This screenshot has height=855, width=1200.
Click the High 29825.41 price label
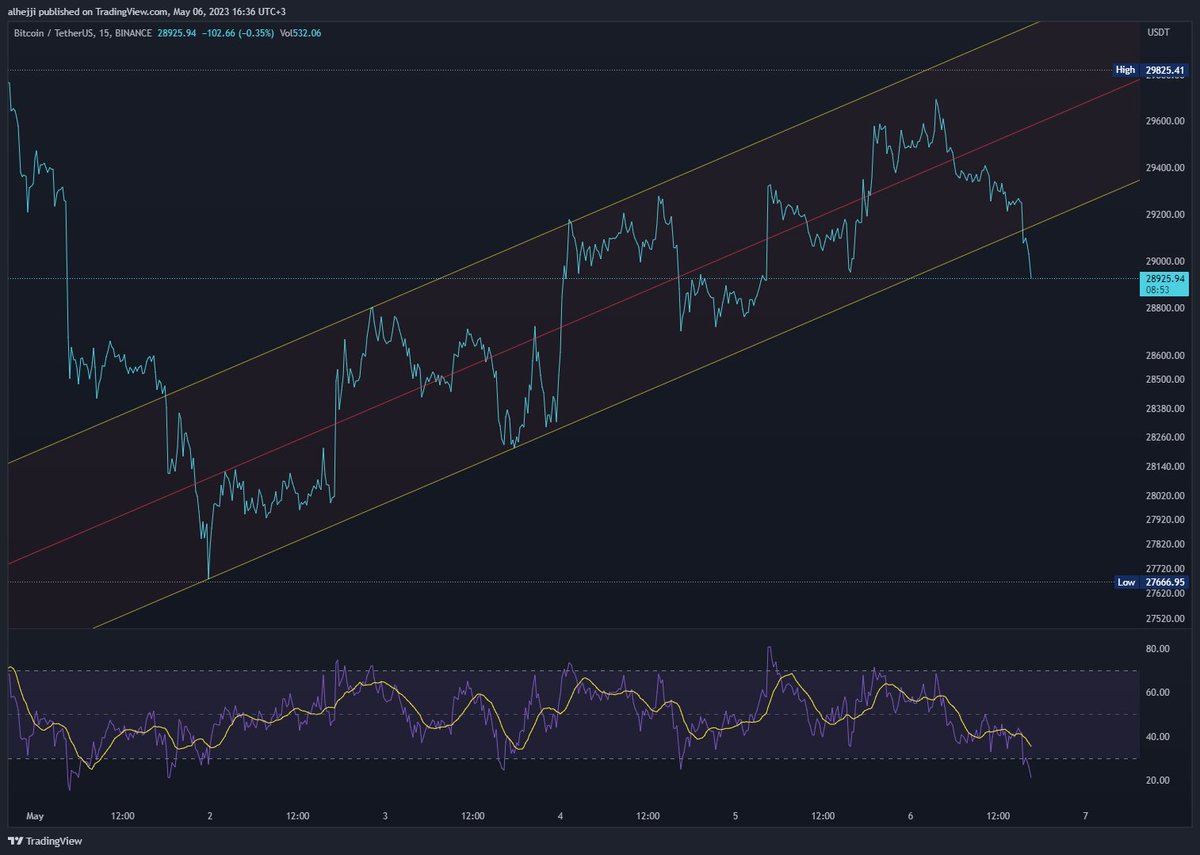[x=1151, y=70]
